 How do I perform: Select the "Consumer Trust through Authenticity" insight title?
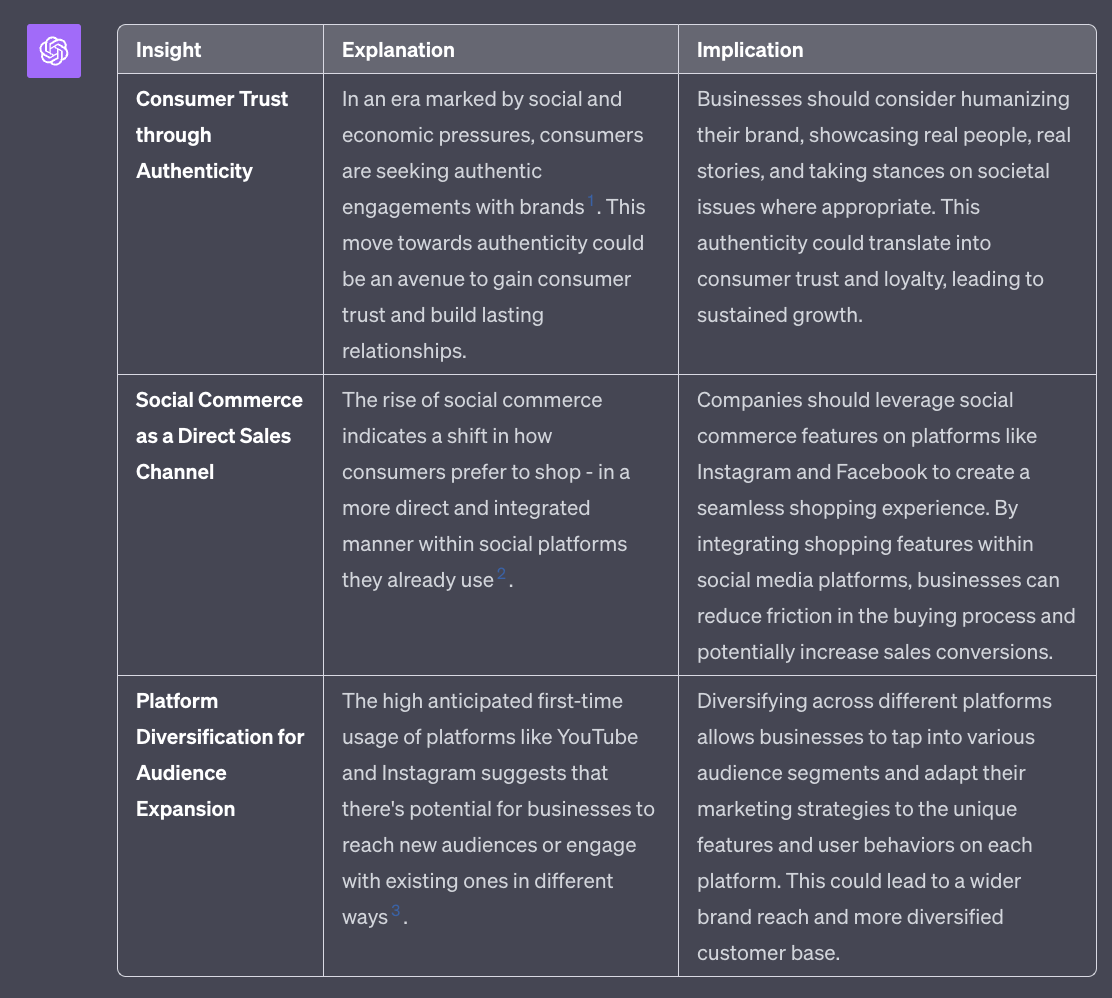(x=211, y=135)
